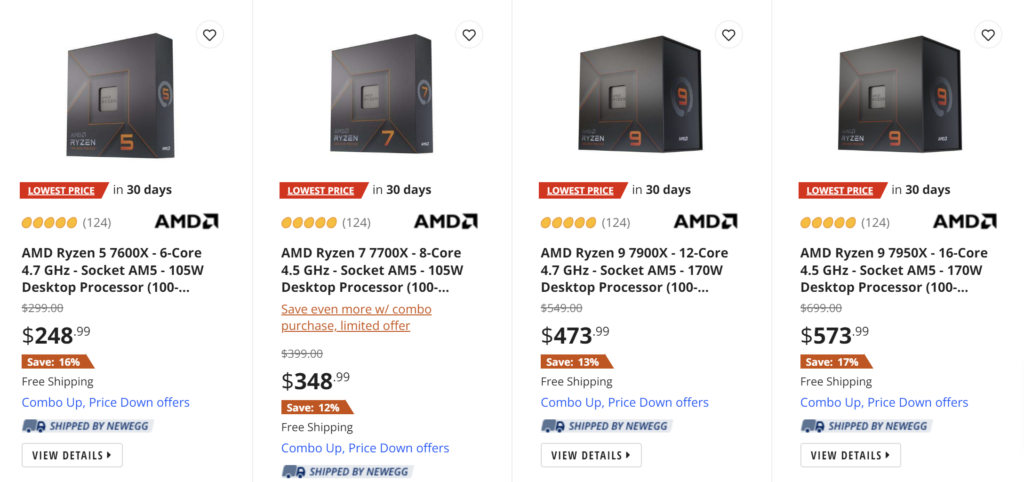
Task: Open Combo Up offers for Ryzen 5 7600X
Action: click(105, 402)
